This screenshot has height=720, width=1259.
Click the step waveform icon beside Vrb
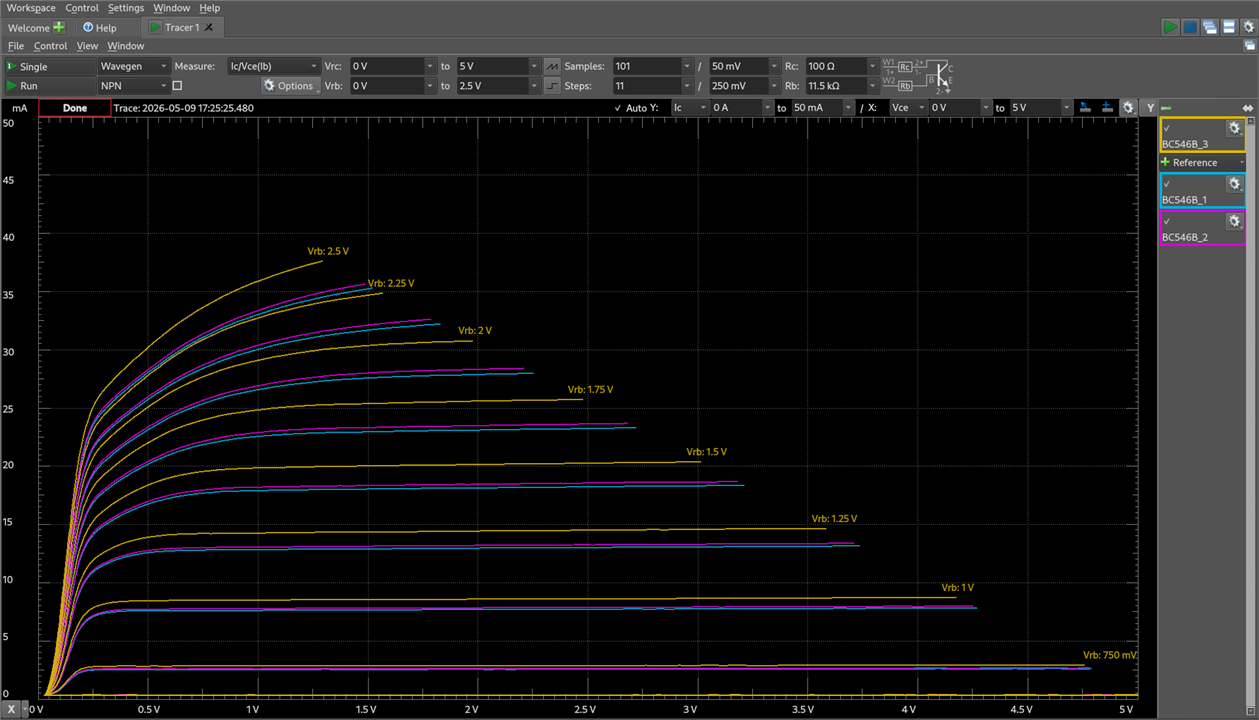coord(552,86)
